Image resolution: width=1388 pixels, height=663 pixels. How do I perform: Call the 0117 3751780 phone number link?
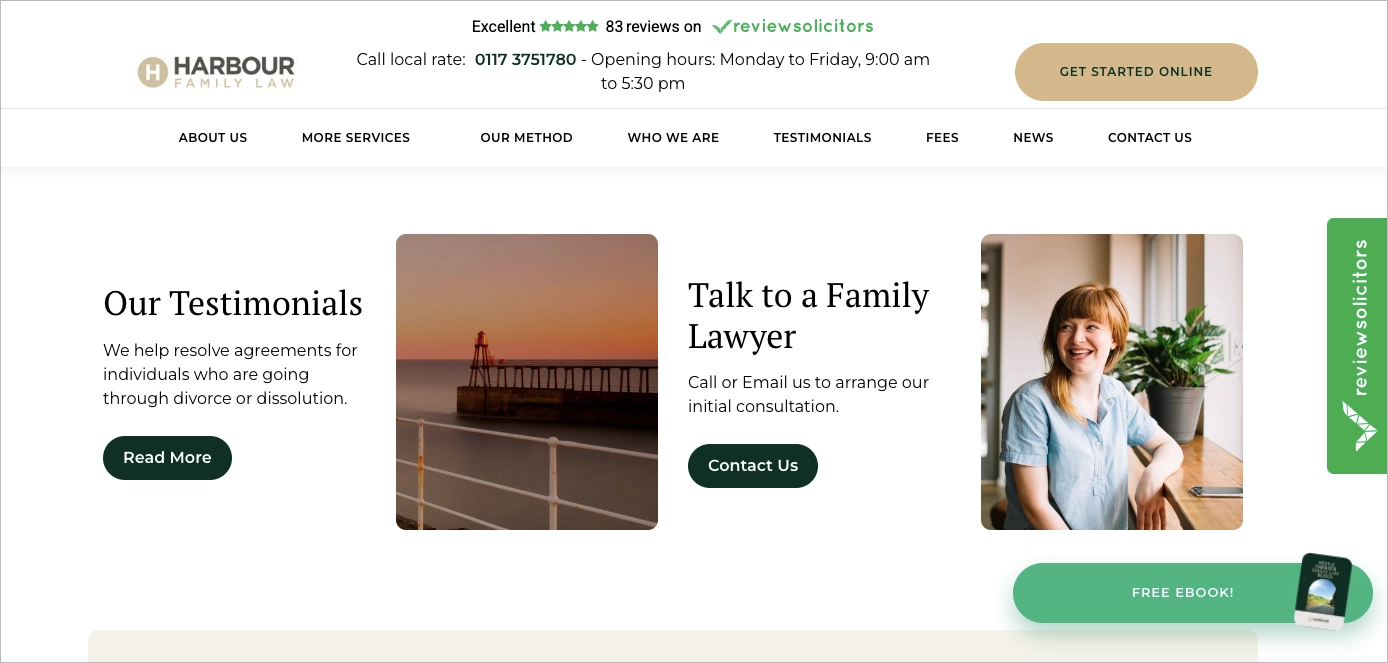(525, 59)
